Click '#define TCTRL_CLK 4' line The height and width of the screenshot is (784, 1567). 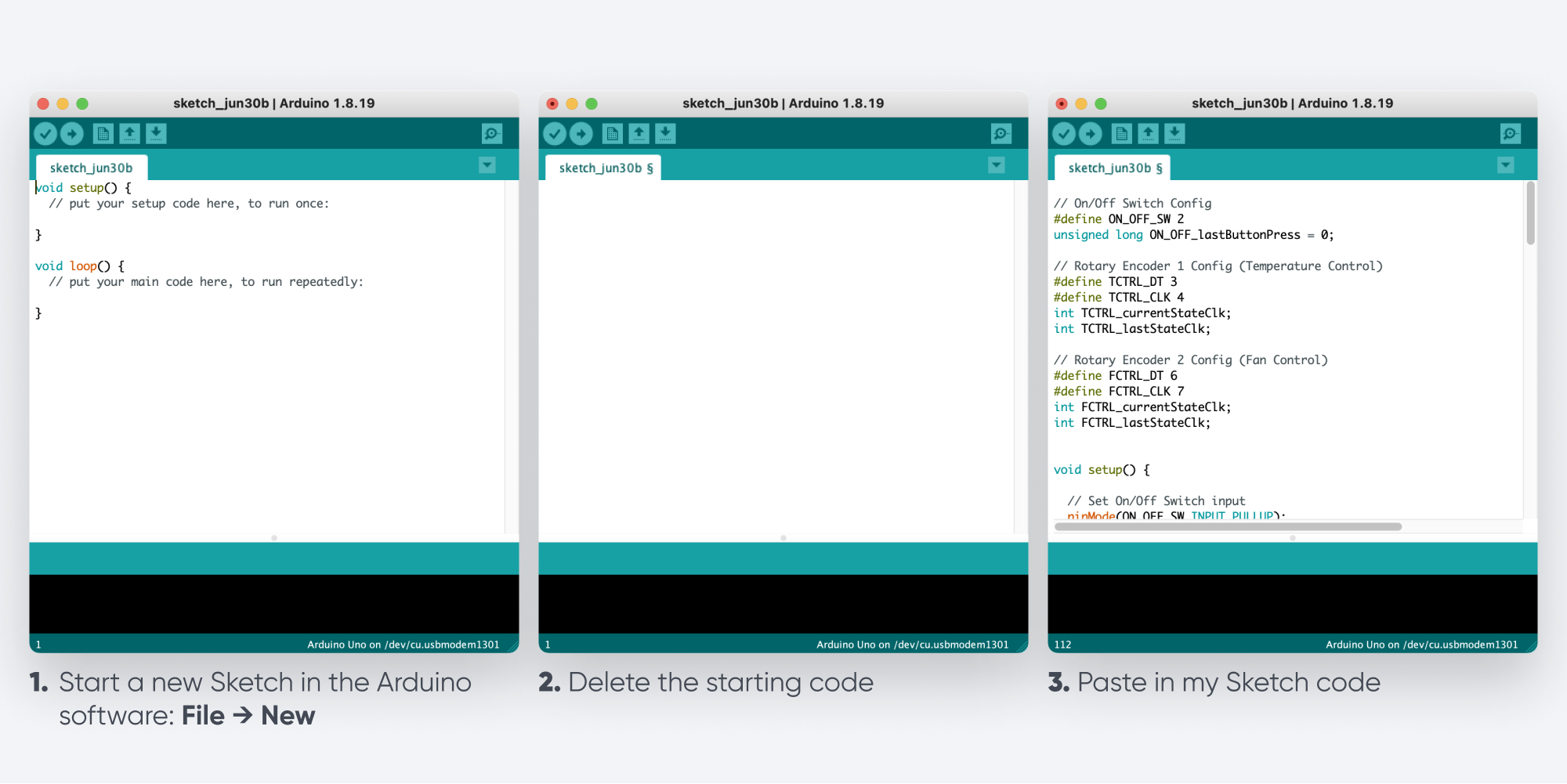click(x=1119, y=298)
